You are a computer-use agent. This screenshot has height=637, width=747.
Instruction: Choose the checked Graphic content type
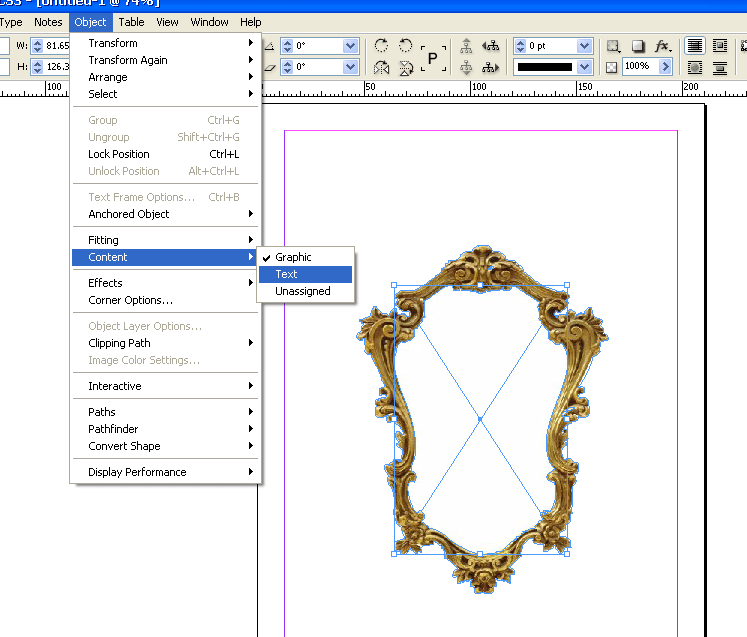[293, 257]
